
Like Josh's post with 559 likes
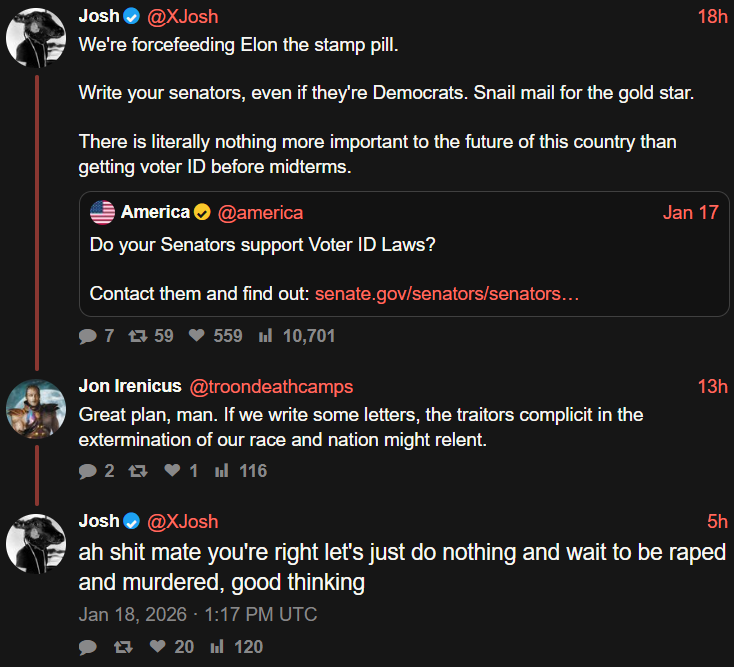tap(197, 336)
